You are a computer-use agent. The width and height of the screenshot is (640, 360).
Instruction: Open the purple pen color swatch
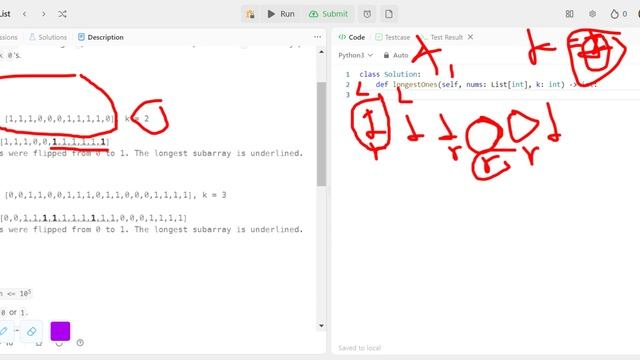60,331
